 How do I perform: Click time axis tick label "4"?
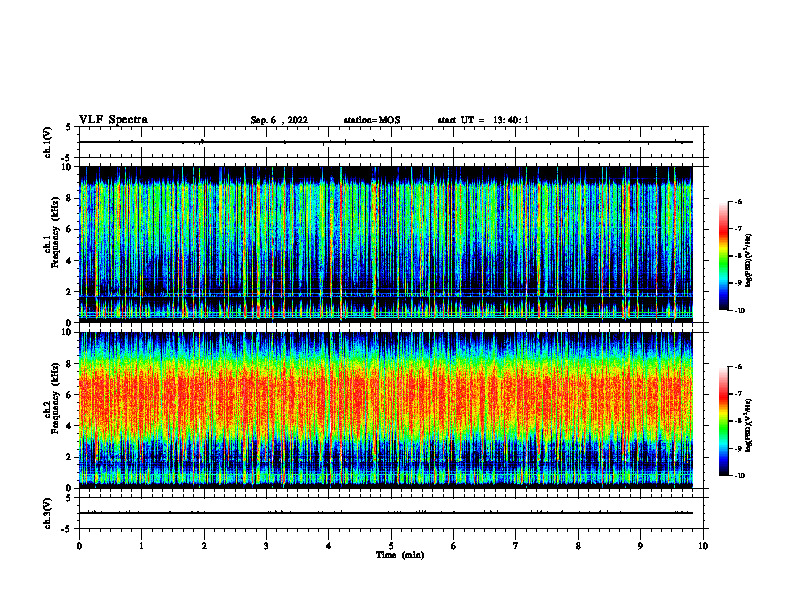329,546
